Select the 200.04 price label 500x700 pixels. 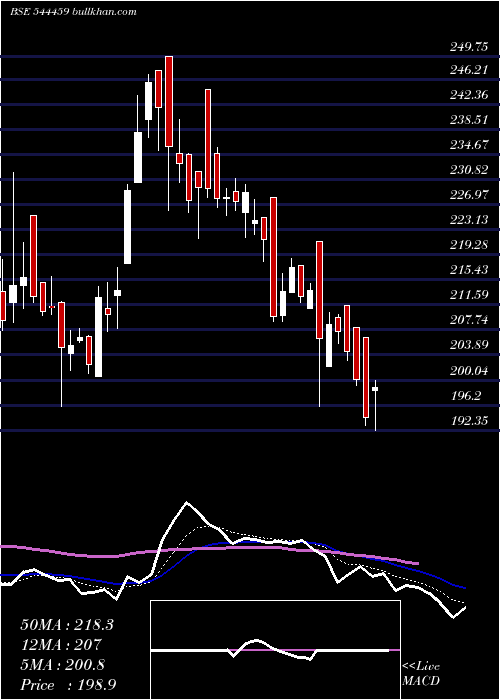(469, 371)
